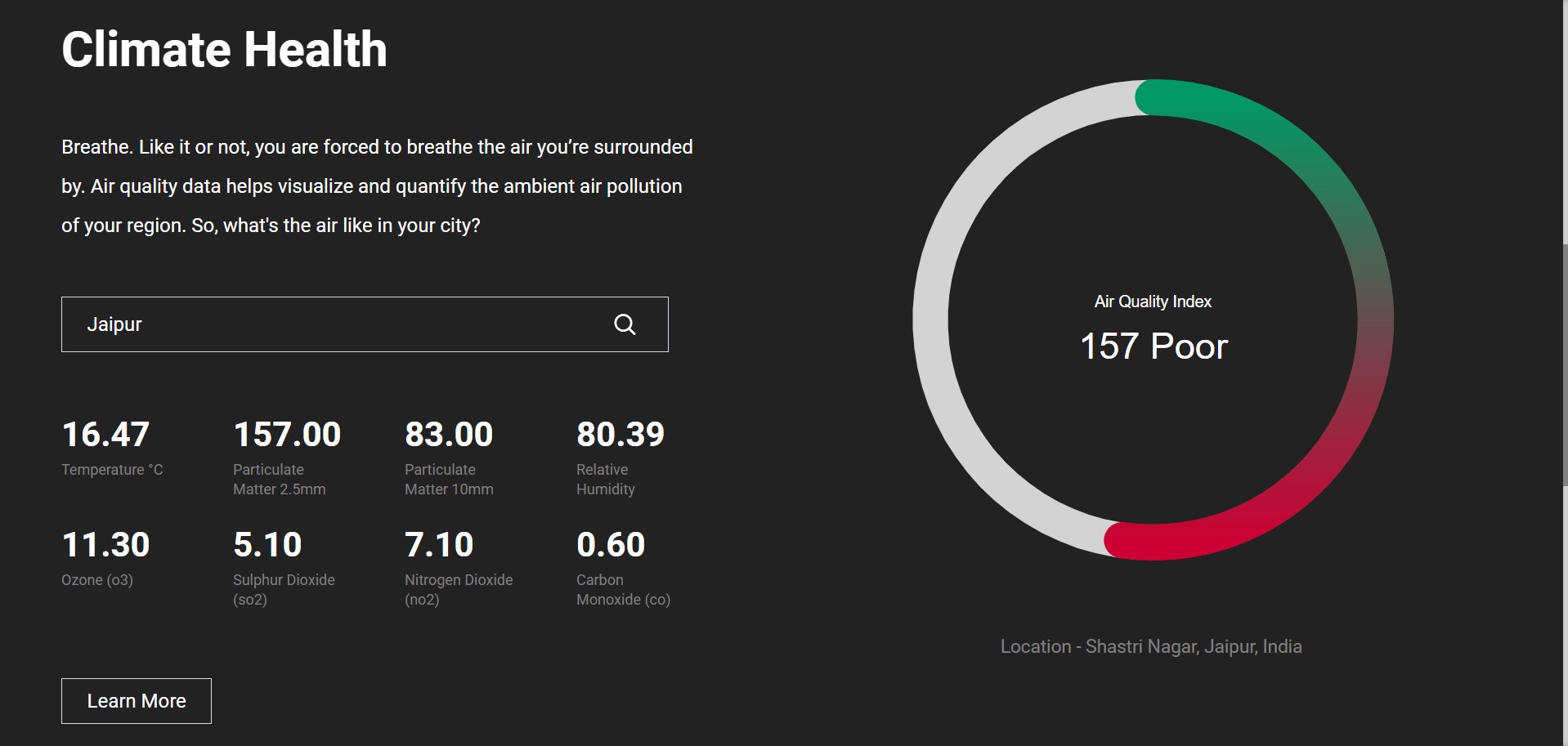
Task: Select the Temperature °C stat value 16.47
Action: point(105,434)
